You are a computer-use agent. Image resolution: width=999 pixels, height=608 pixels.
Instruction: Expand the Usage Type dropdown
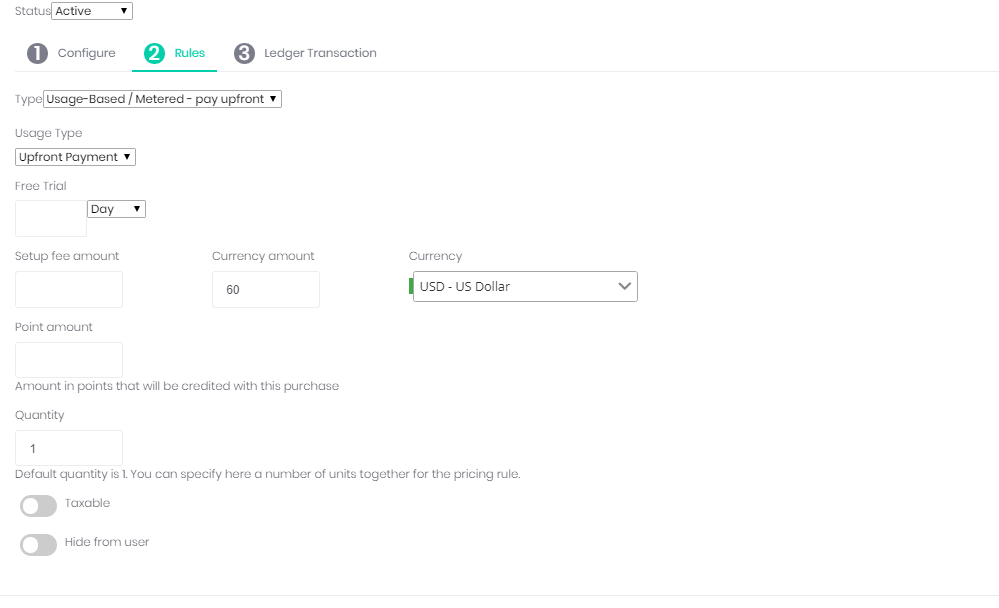pyautogui.click(x=76, y=157)
